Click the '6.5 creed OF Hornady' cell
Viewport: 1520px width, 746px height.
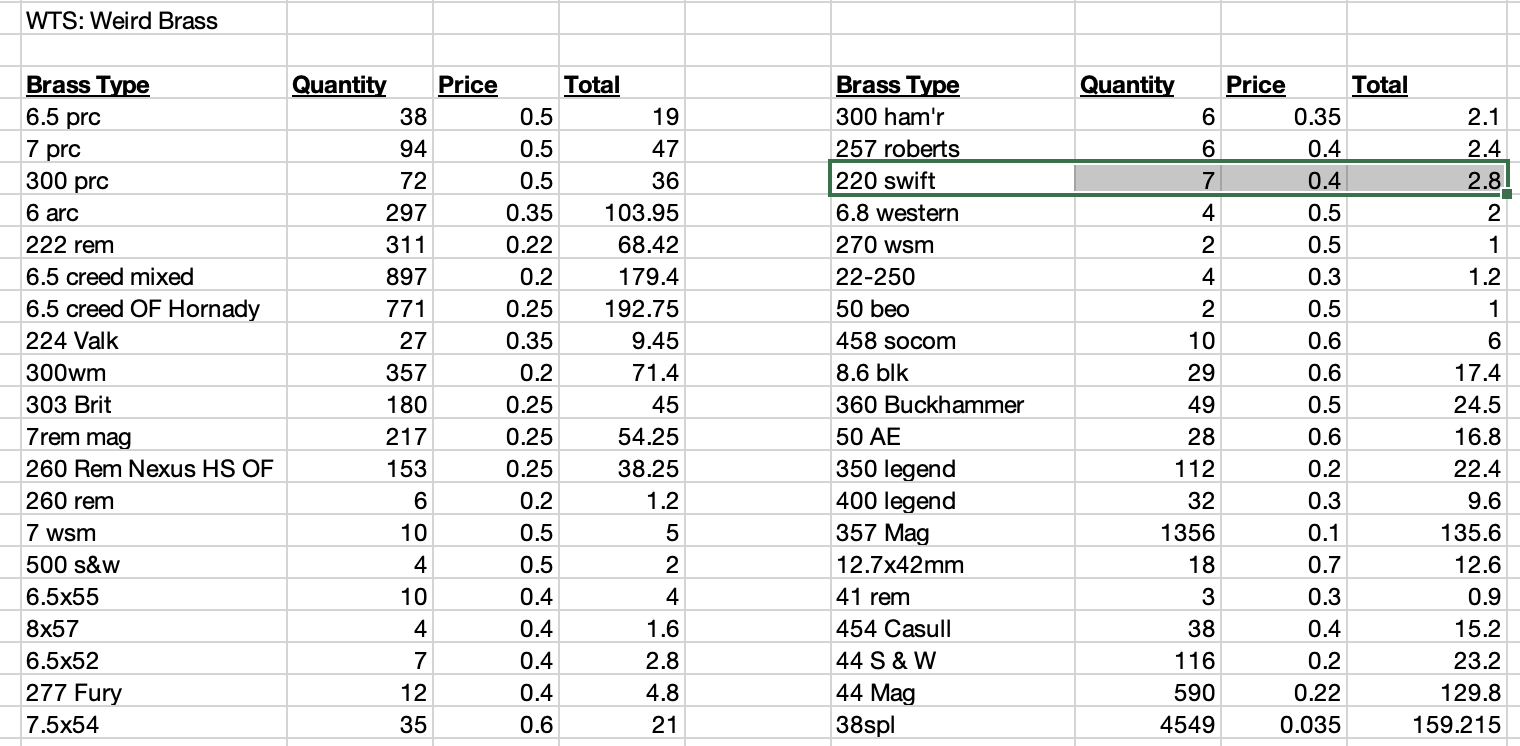click(x=143, y=309)
